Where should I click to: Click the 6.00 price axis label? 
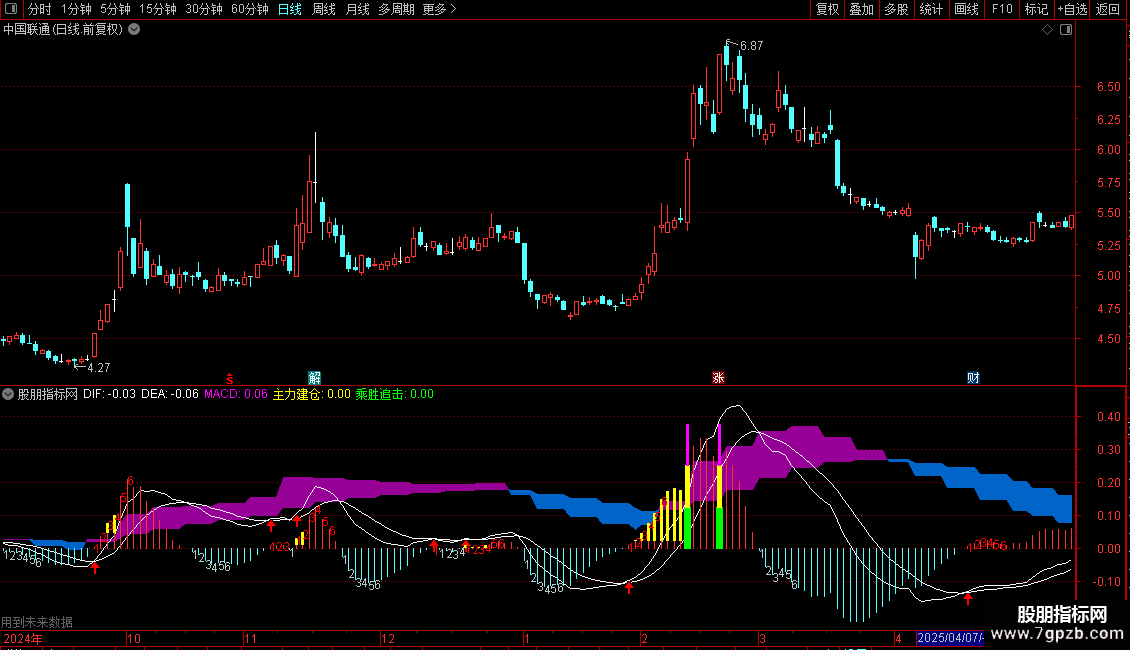pyautogui.click(x=1108, y=150)
